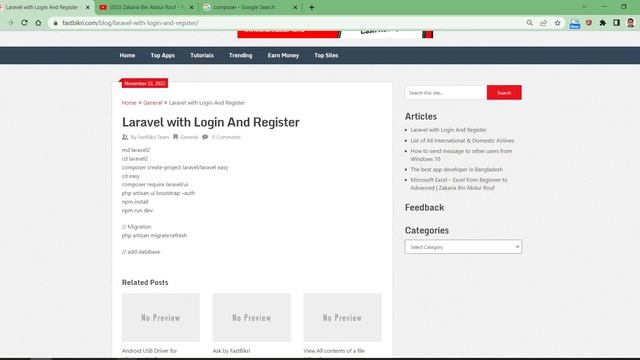Toggle the browser side panel icon
Screen dimensions: 640x360
click(x=616, y=23)
